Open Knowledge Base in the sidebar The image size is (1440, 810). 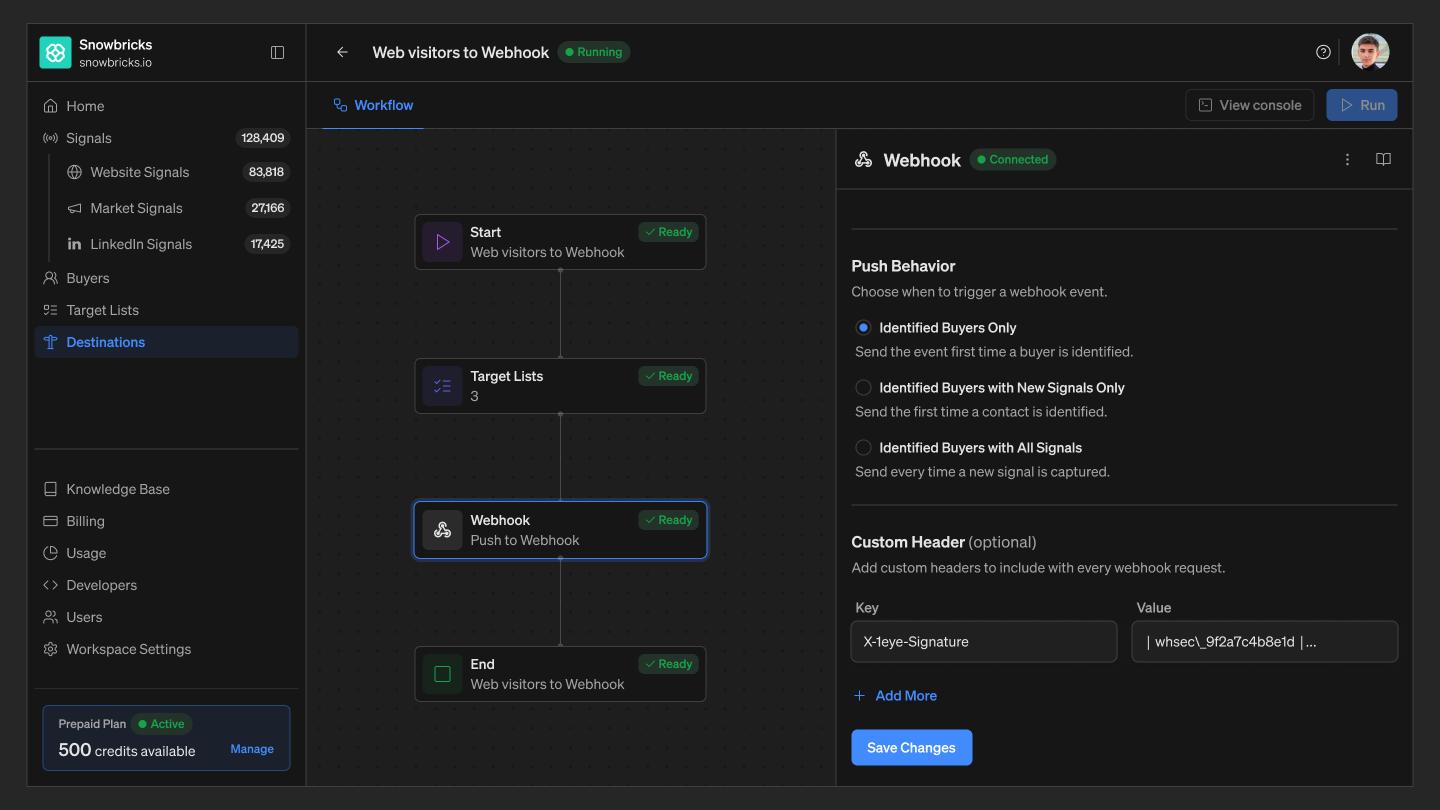pos(166,489)
